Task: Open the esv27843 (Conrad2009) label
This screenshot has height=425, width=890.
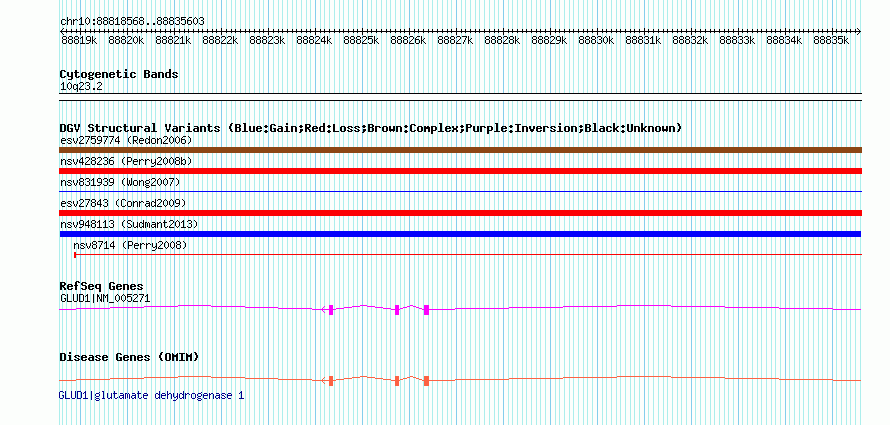Action: point(123,203)
